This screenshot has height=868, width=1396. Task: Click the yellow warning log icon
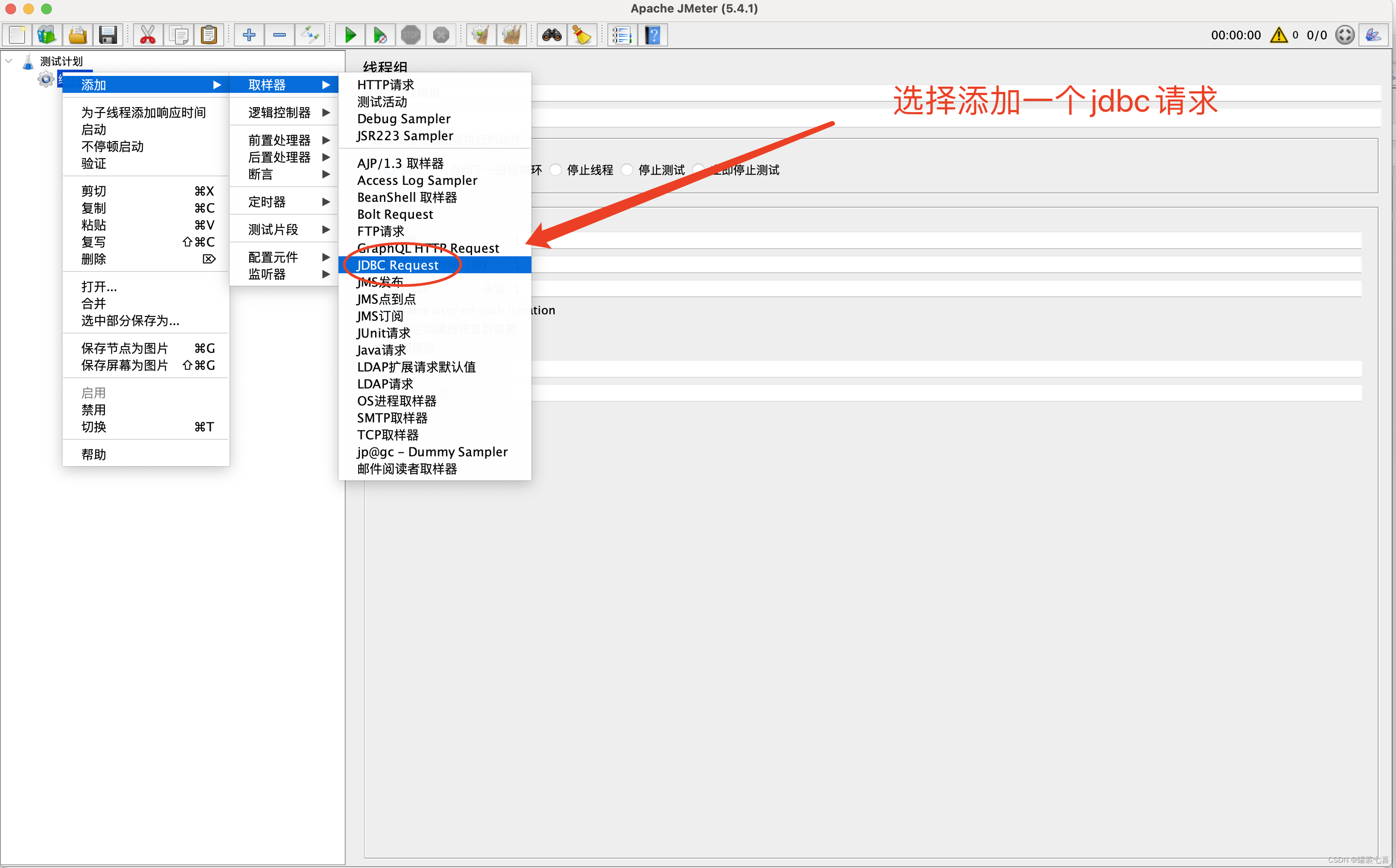click(x=1279, y=35)
